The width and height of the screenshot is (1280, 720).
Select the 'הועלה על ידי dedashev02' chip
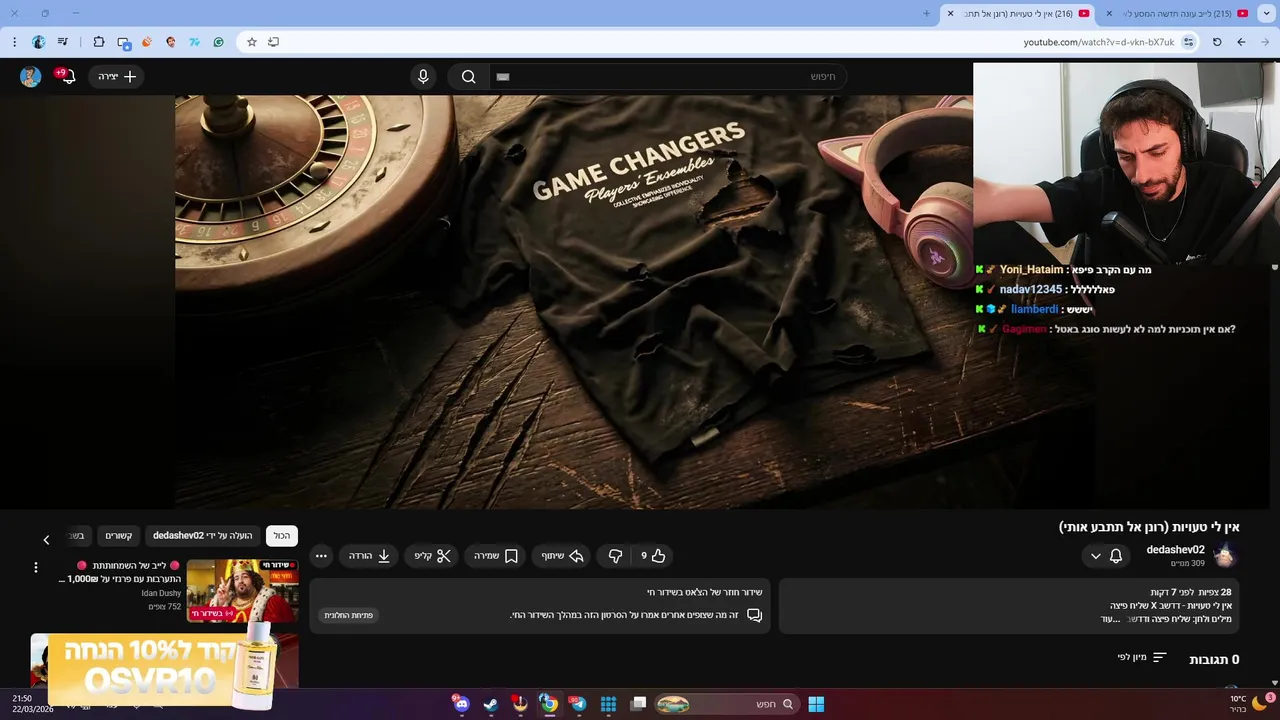click(203, 536)
